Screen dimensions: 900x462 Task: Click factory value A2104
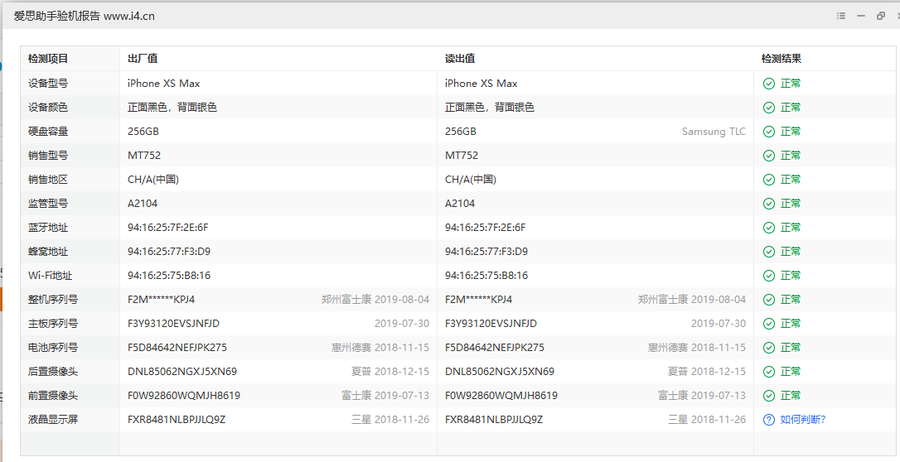(x=142, y=204)
